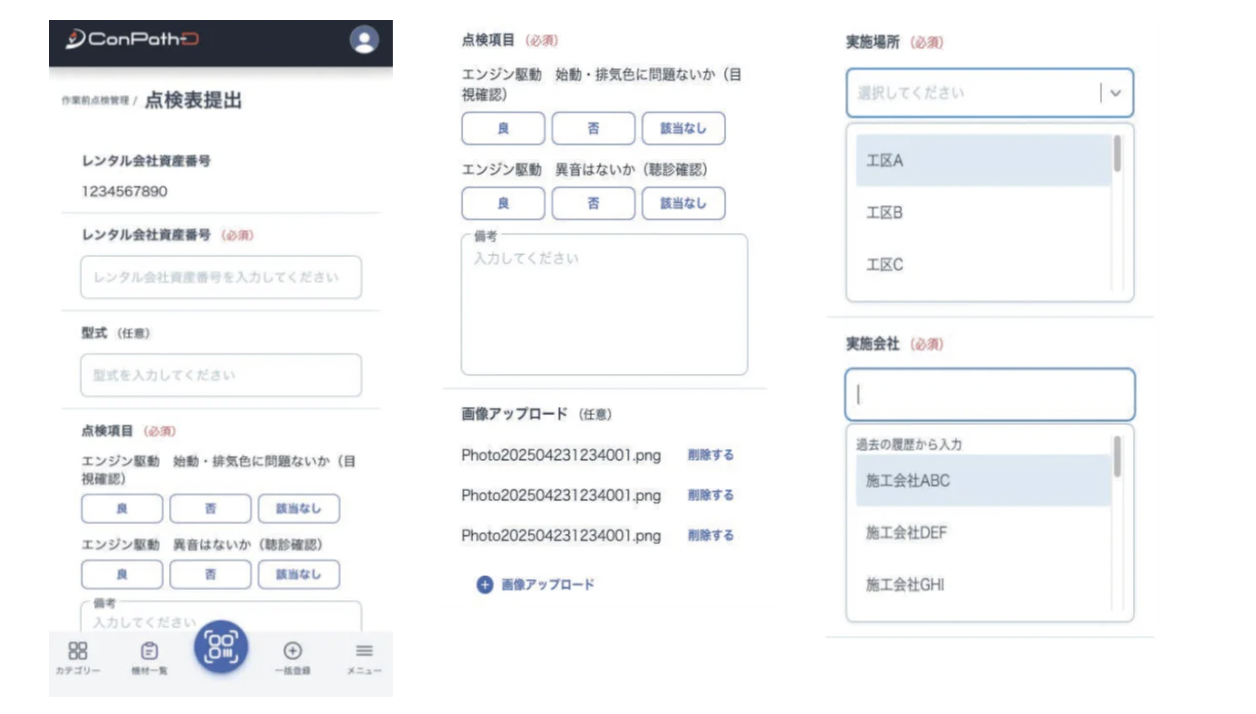Image resolution: width=1256 pixels, height=714 pixels.
Task: Choose 工区A in the location list
Action: pyautogui.click(x=884, y=161)
